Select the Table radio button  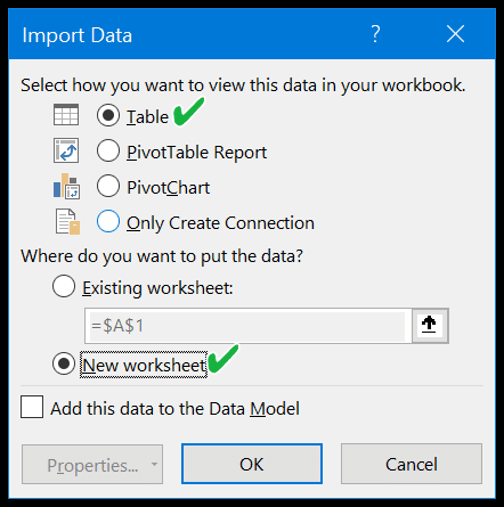coord(108,115)
